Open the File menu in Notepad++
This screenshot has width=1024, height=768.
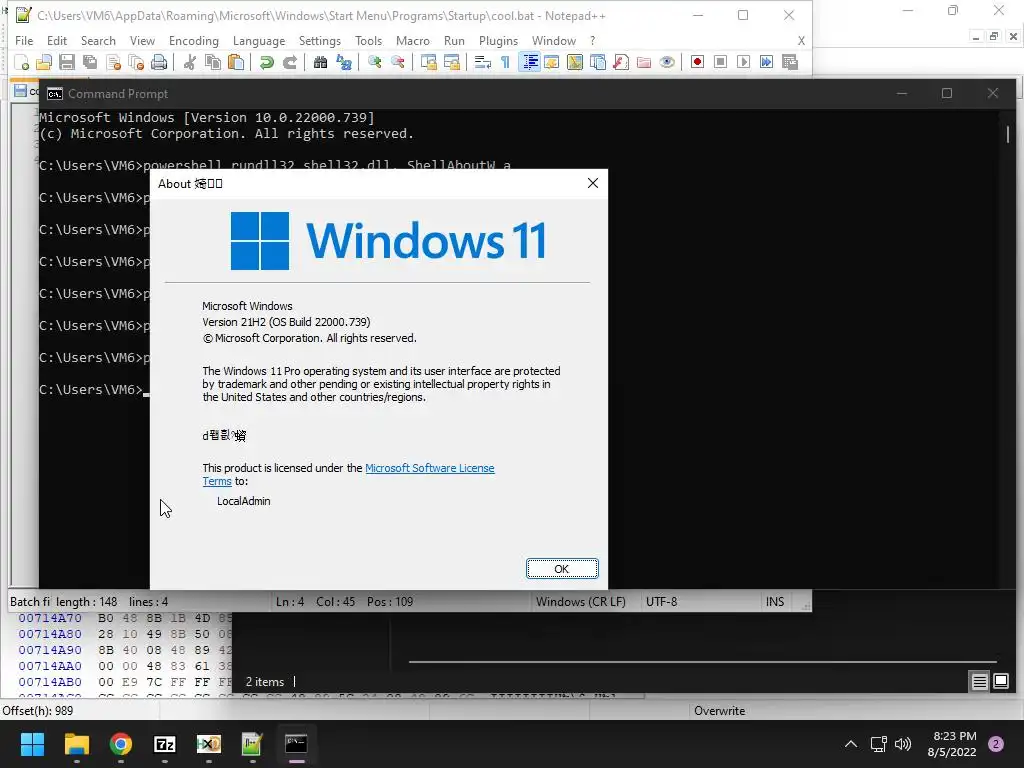click(24, 40)
